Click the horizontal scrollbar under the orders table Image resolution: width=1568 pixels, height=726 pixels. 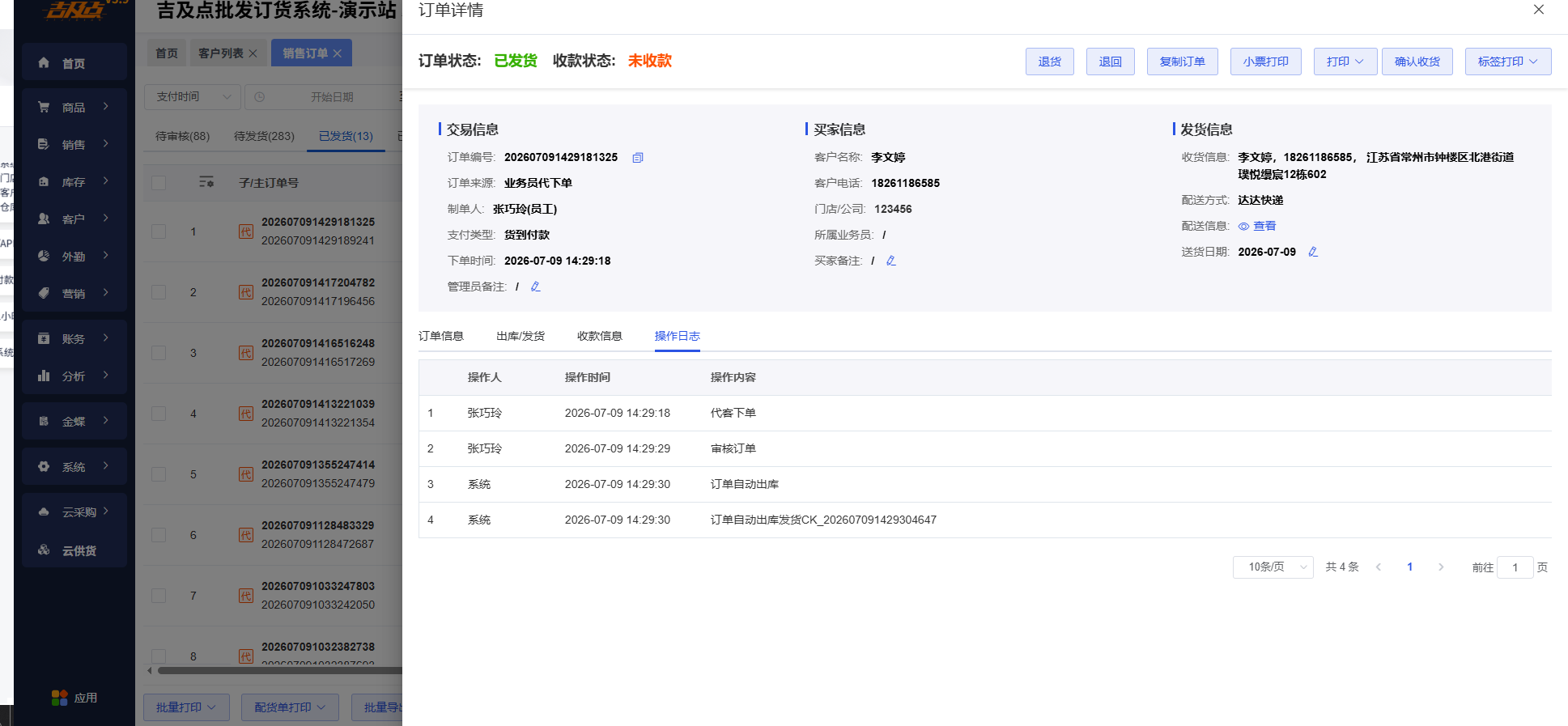279,670
